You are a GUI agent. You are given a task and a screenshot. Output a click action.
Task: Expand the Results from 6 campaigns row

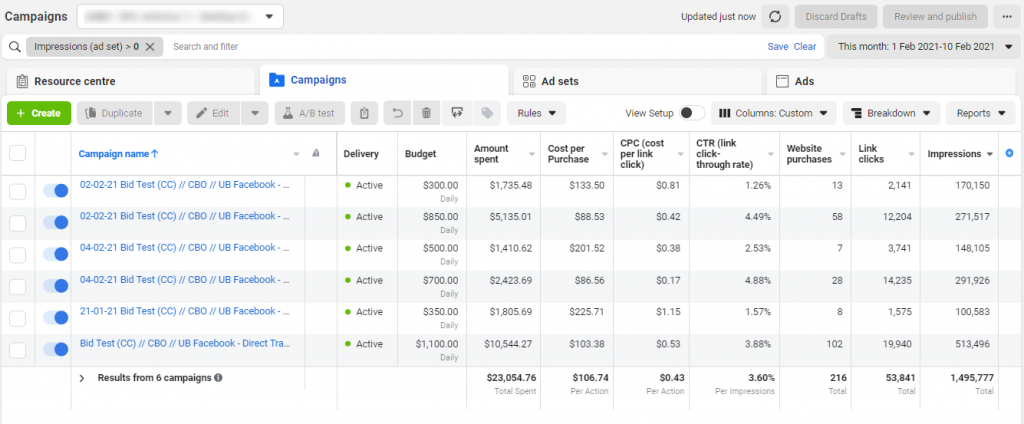pyautogui.click(x=81, y=378)
